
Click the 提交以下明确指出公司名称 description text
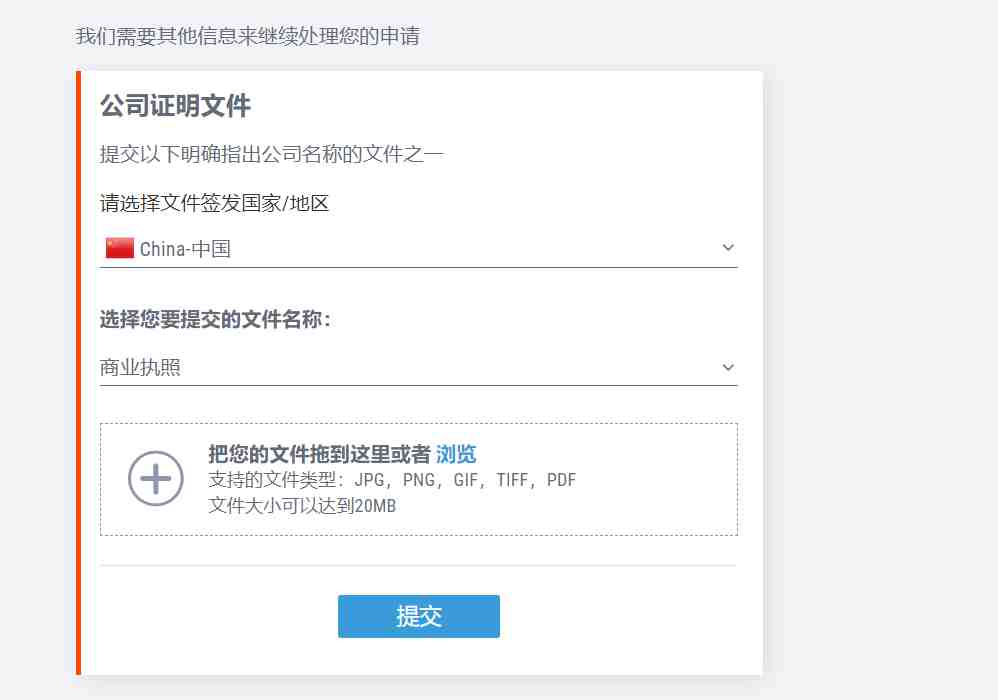(272, 154)
